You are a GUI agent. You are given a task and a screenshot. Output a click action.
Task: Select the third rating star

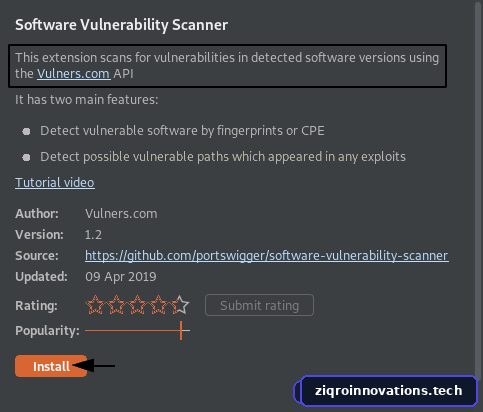pyautogui.click(x=137, y=305)
